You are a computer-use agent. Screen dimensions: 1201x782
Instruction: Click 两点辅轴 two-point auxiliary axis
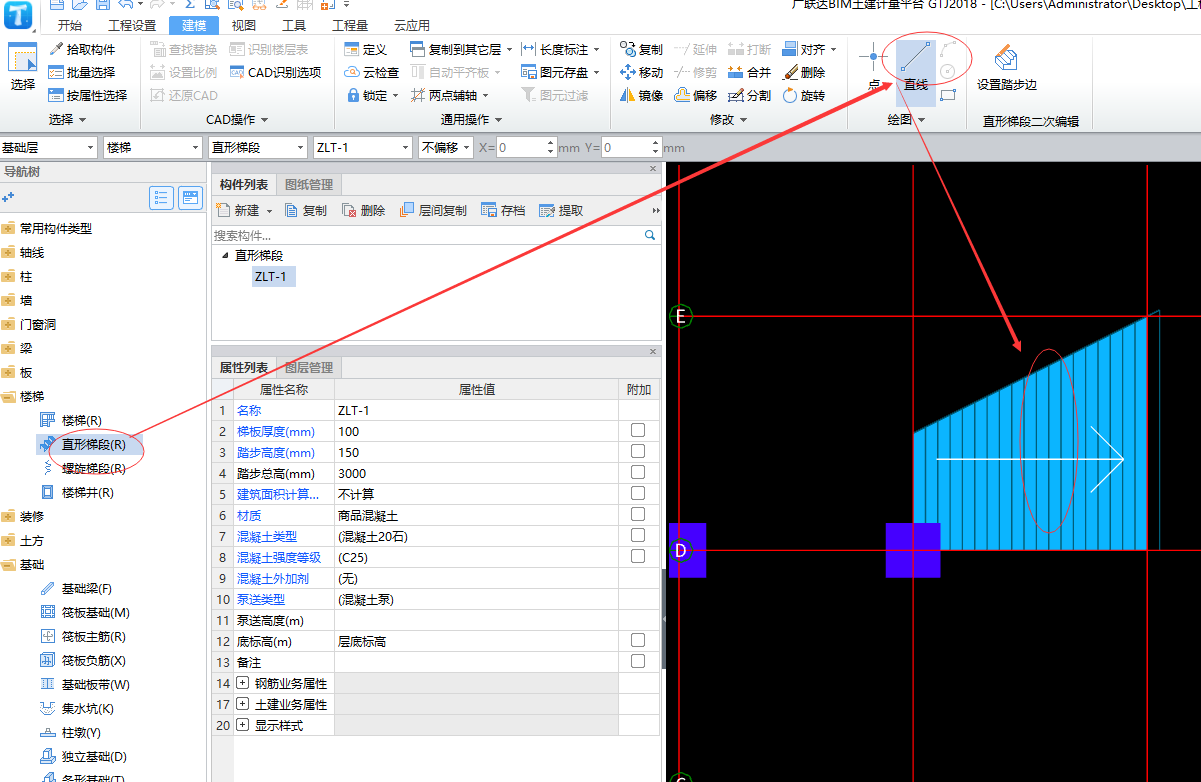pyautogui.click(x=449, y=95)
